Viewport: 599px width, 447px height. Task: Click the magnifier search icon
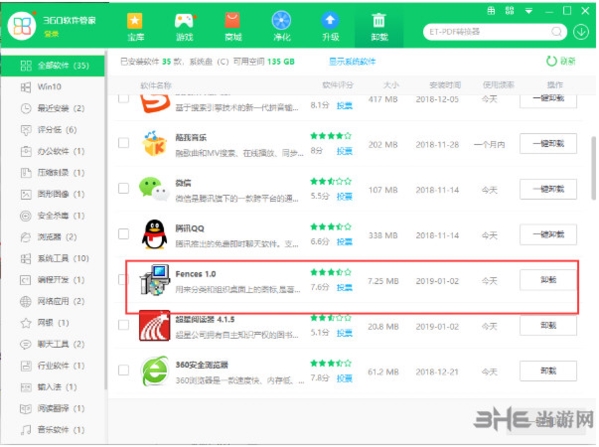557,32
